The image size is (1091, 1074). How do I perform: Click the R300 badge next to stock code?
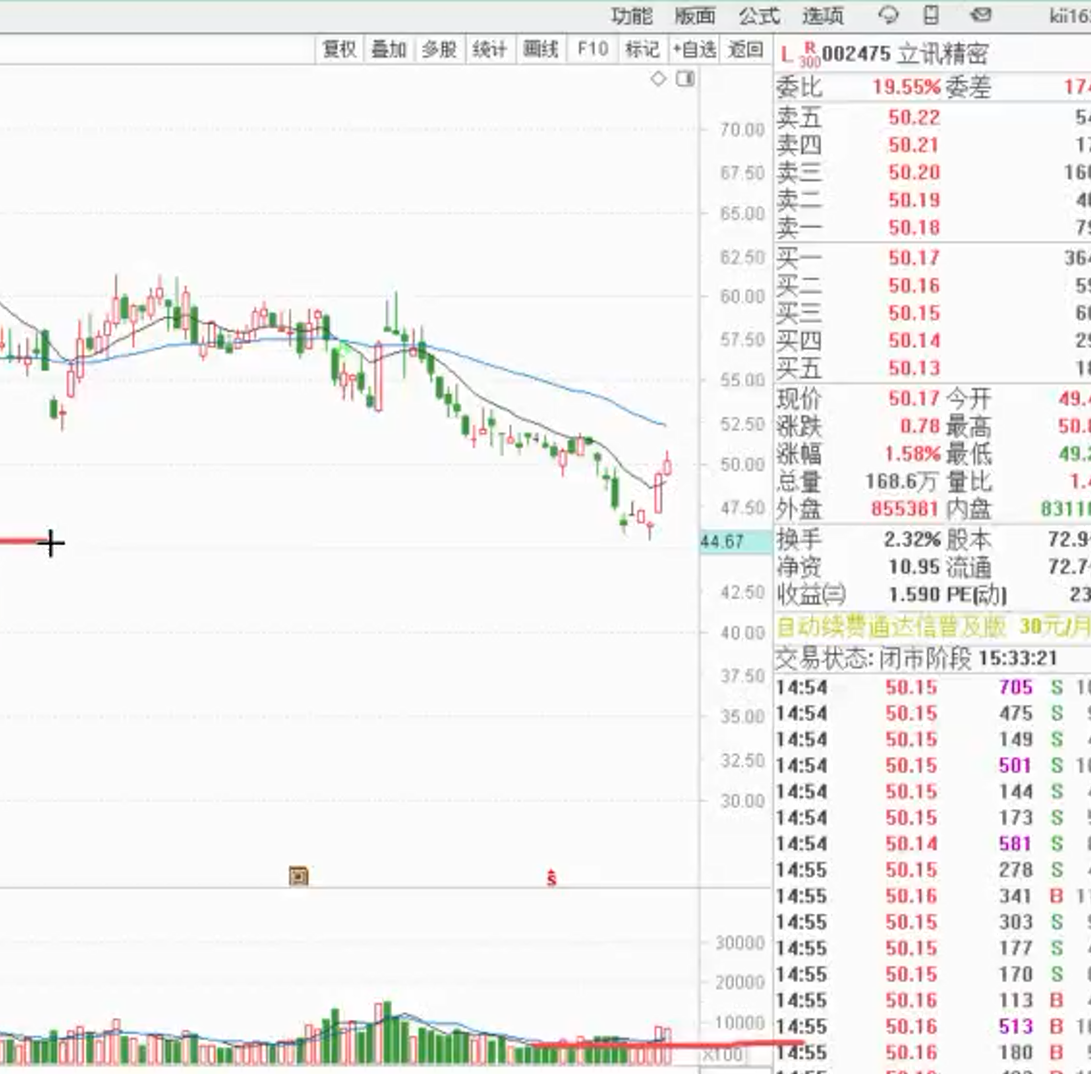[x=808, y=54]
